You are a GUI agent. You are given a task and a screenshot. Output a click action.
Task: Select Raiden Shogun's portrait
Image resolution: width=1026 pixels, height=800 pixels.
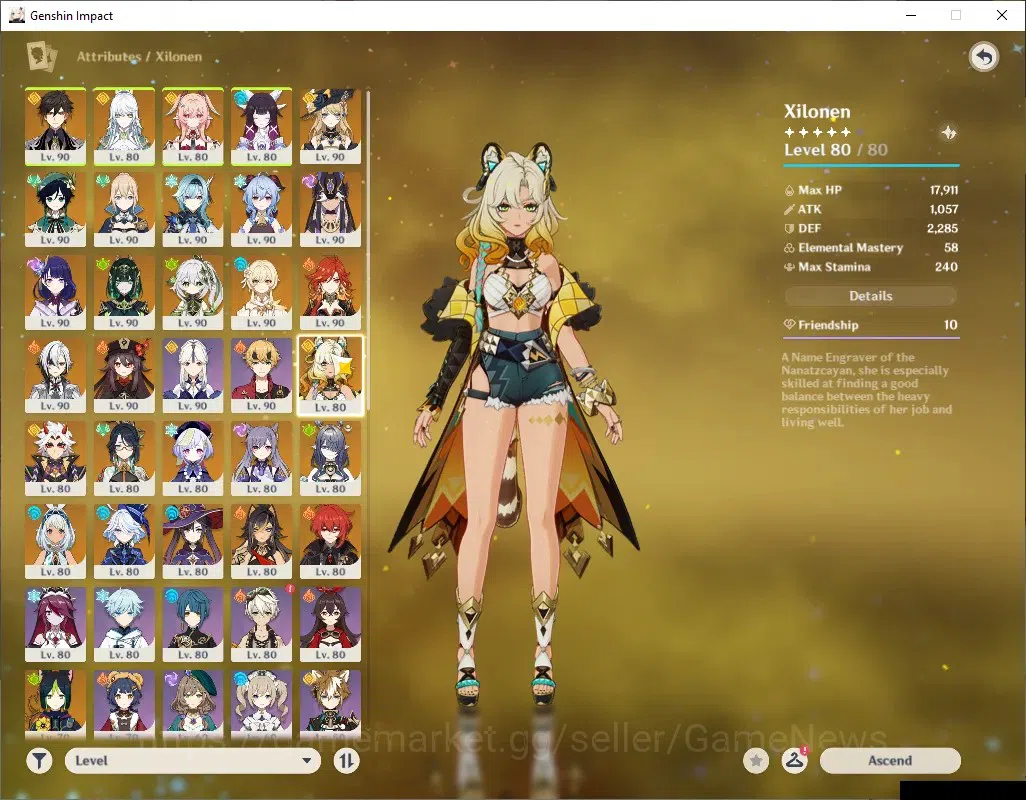(56, 292)
